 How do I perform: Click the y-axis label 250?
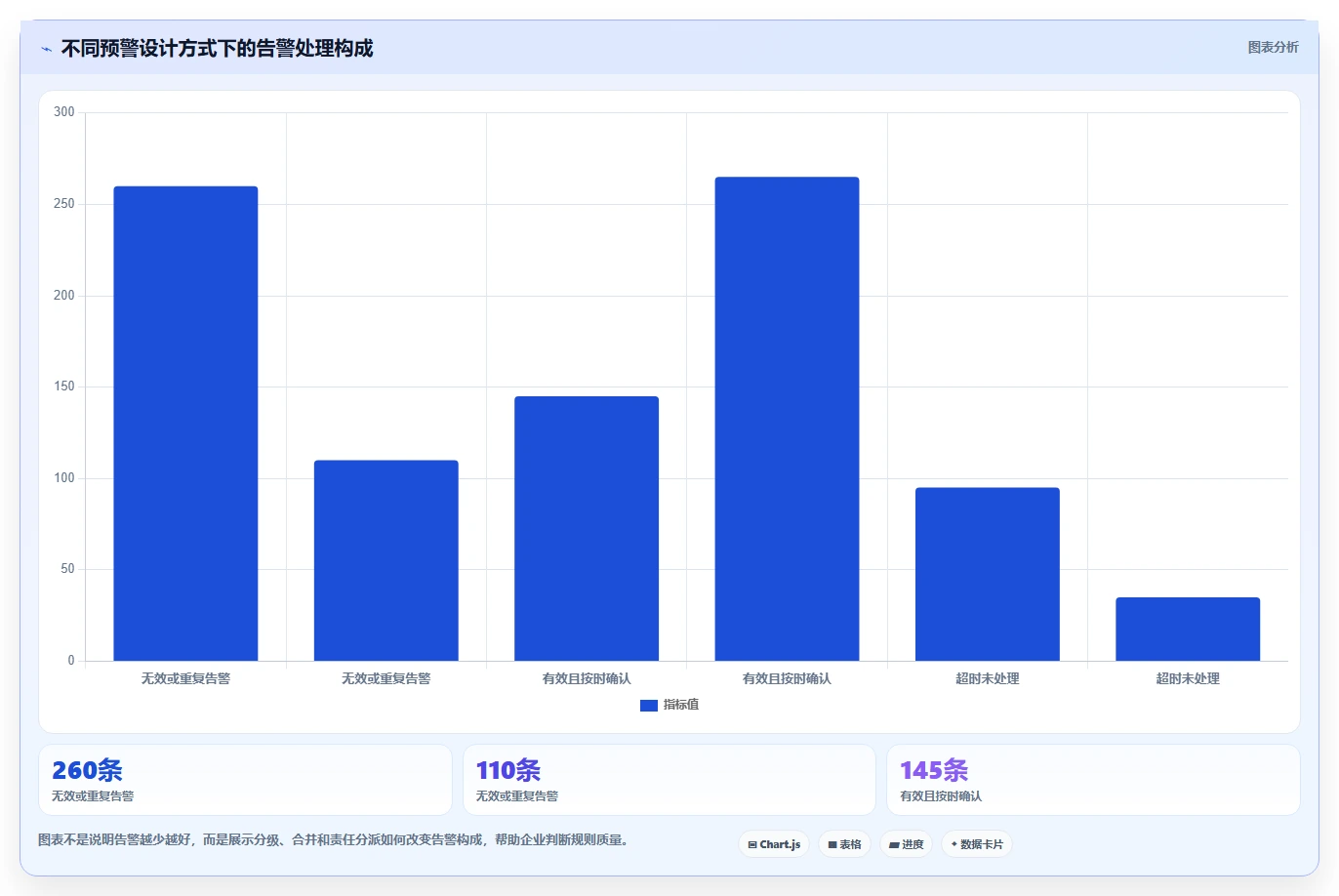[x=64, y=204]
